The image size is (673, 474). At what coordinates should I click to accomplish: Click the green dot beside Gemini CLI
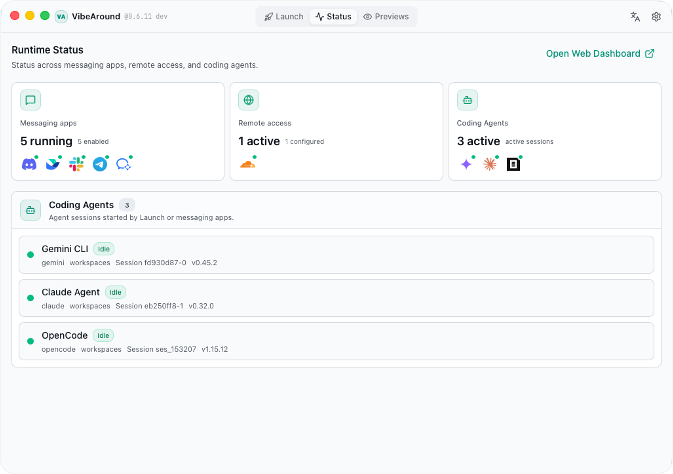click(30, 255)
